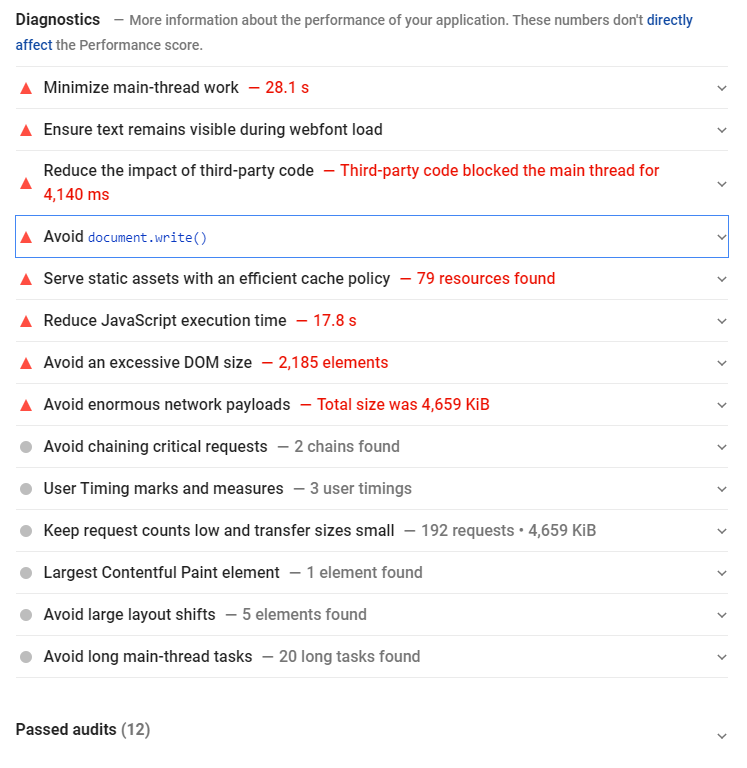Click warning triangle beside Avoid document.write()
This screenshot has width=747, height=768.
click(26, 237)
